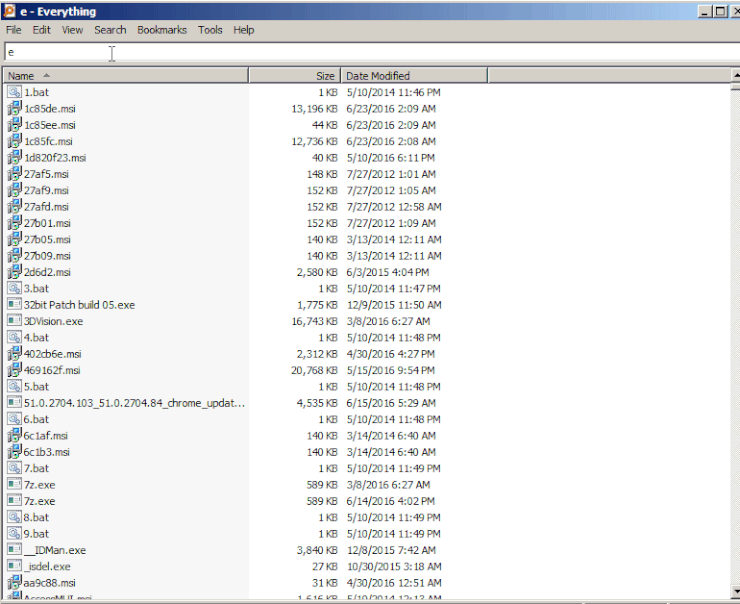Select the 3.bat batch file icon

pyautogui.click(x=15, y=288)
